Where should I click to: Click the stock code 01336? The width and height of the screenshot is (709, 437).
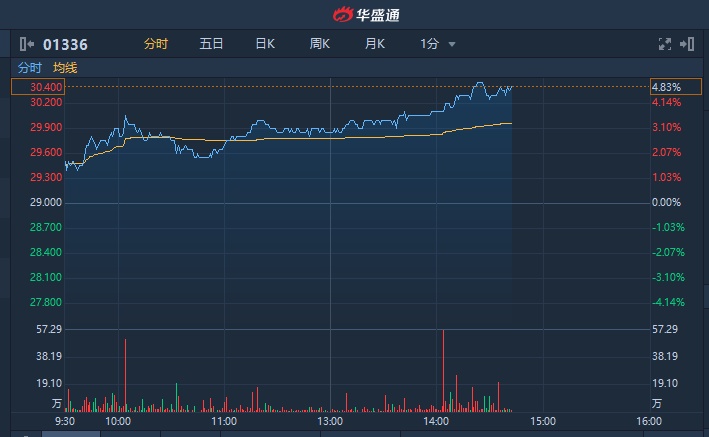tap(64, 44)
